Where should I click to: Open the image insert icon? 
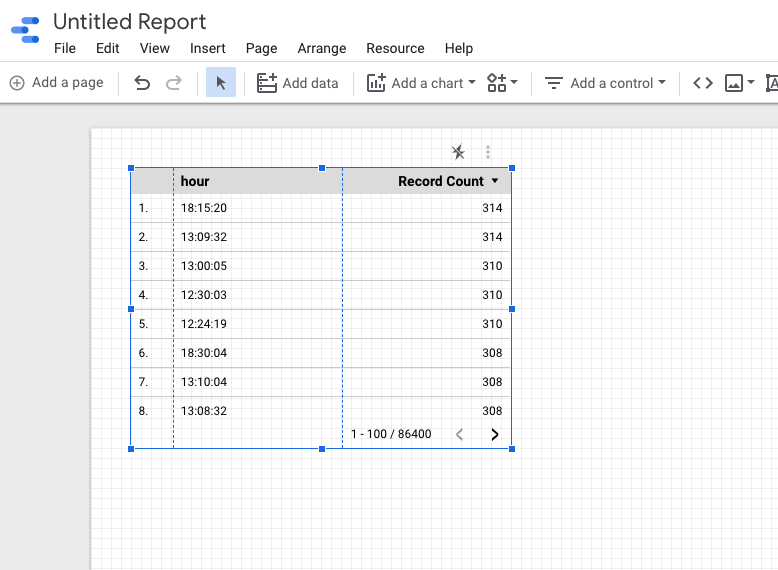click(739, 83)
